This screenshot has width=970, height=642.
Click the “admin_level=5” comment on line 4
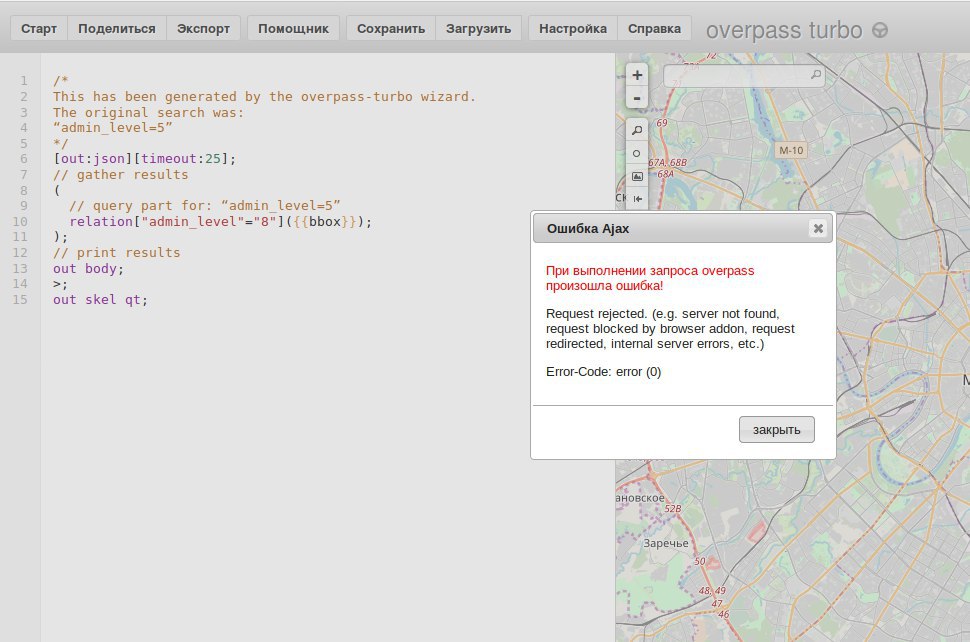pyautogui.click(x=113, y=128)
